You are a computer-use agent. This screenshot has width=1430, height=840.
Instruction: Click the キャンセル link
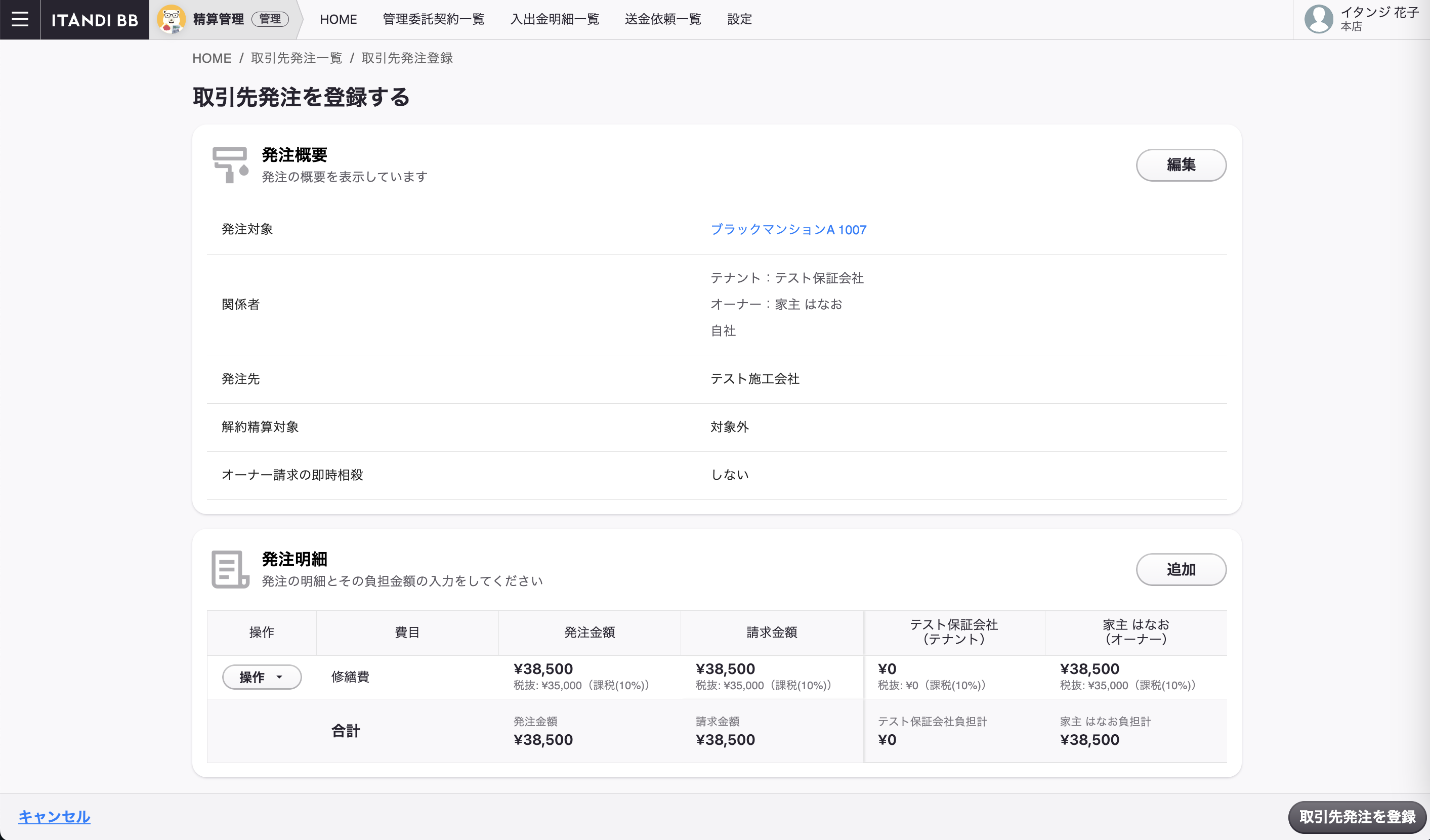click(x=55, y=817)
